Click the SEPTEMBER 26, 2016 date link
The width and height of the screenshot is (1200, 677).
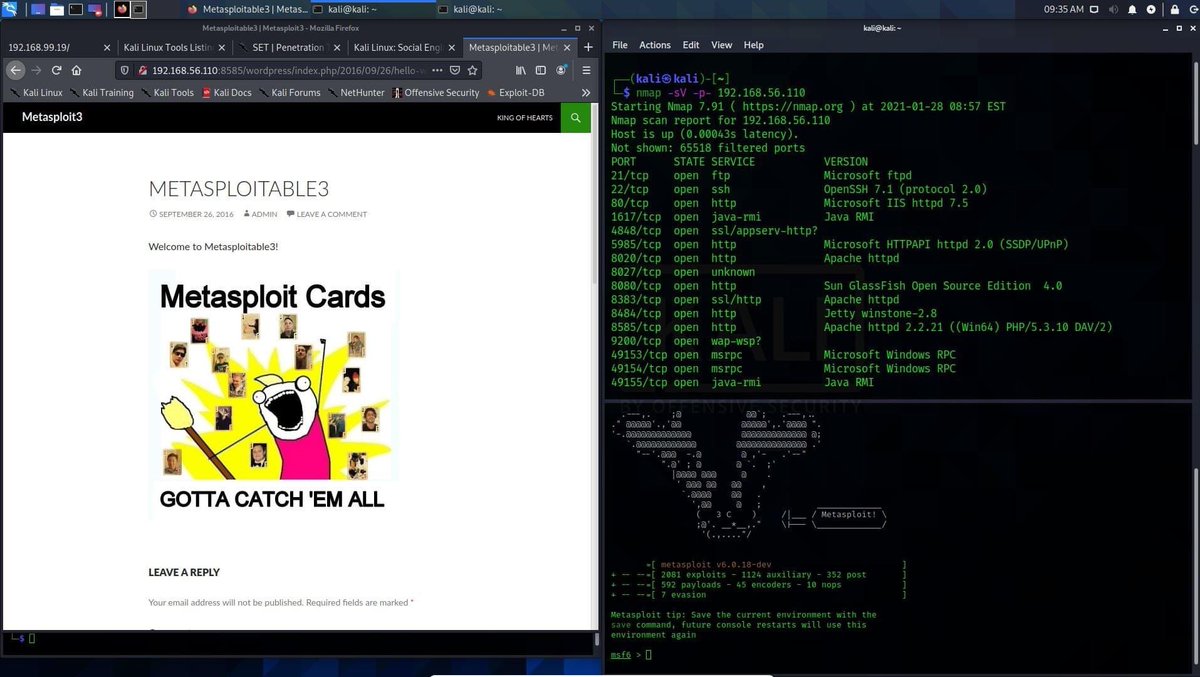pyautogui.click(x=196, y=214)
